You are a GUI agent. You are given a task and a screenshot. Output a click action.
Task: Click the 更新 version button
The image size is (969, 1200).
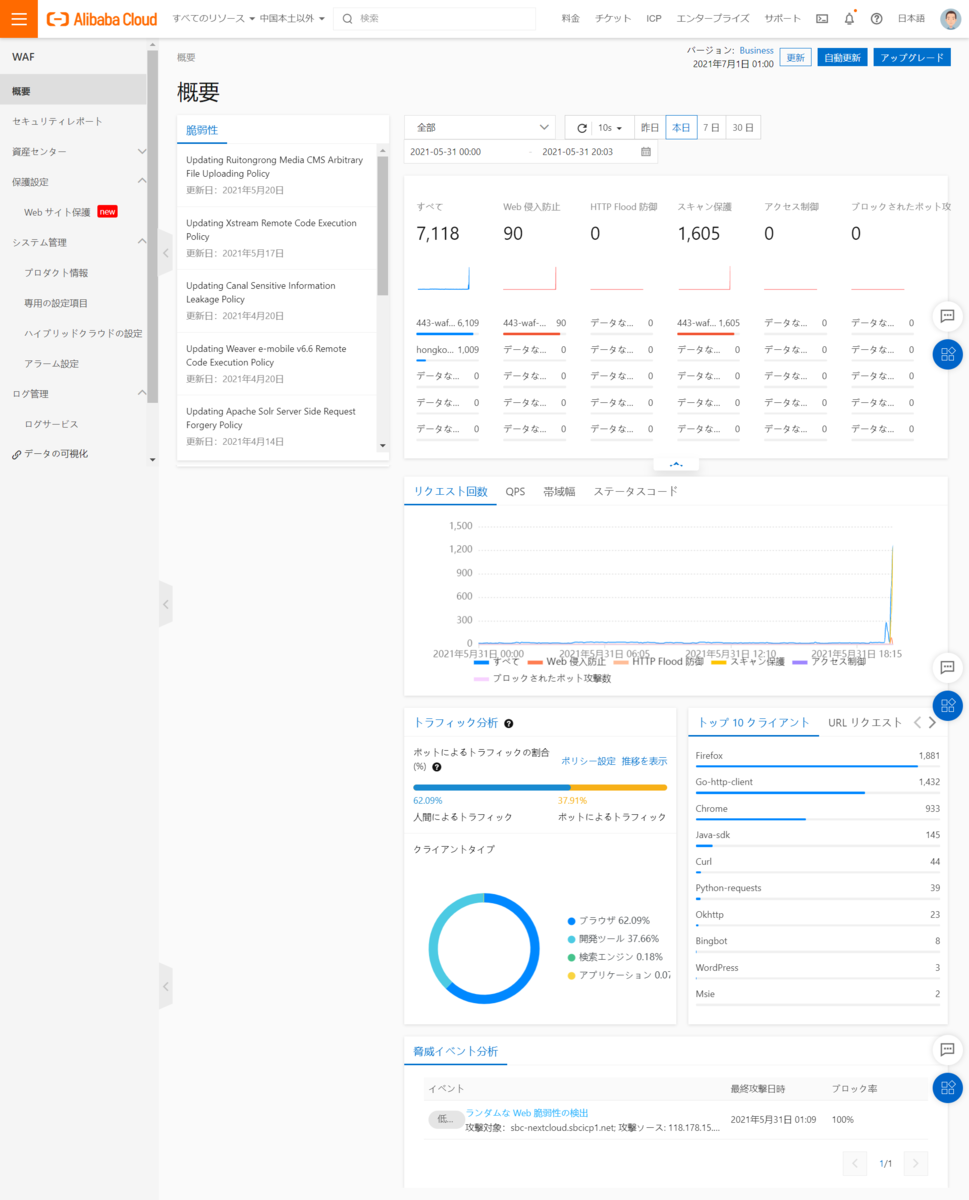(x=795, y=57)
